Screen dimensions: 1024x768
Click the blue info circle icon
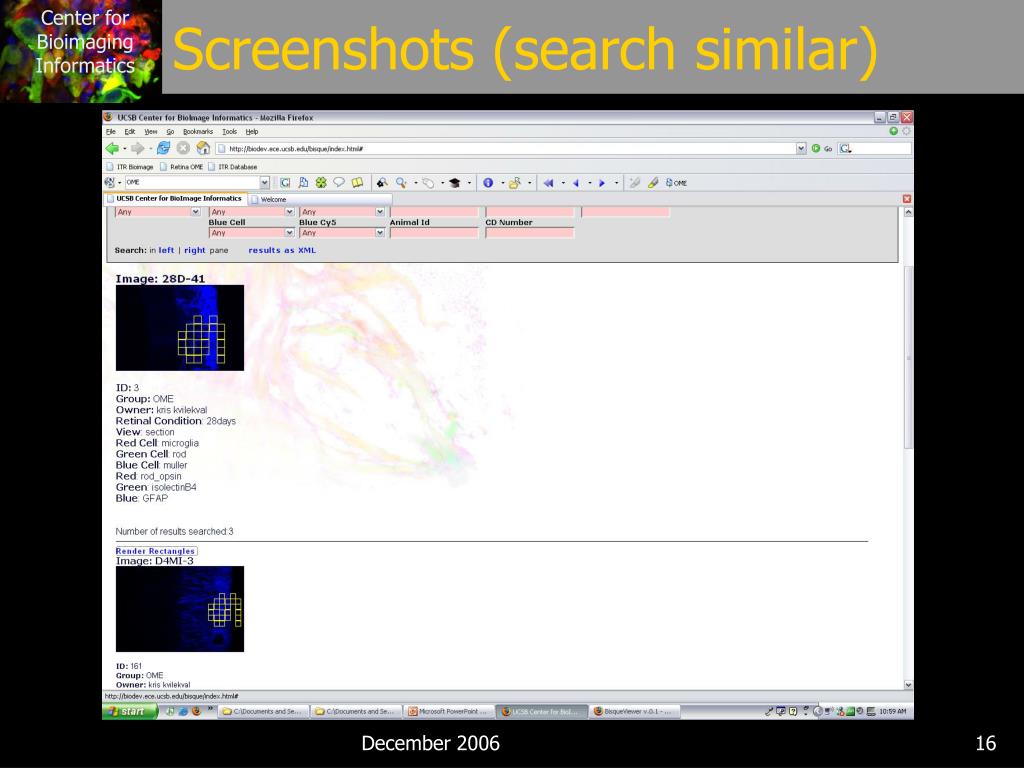pyautogui.click(x=488, y=183)
